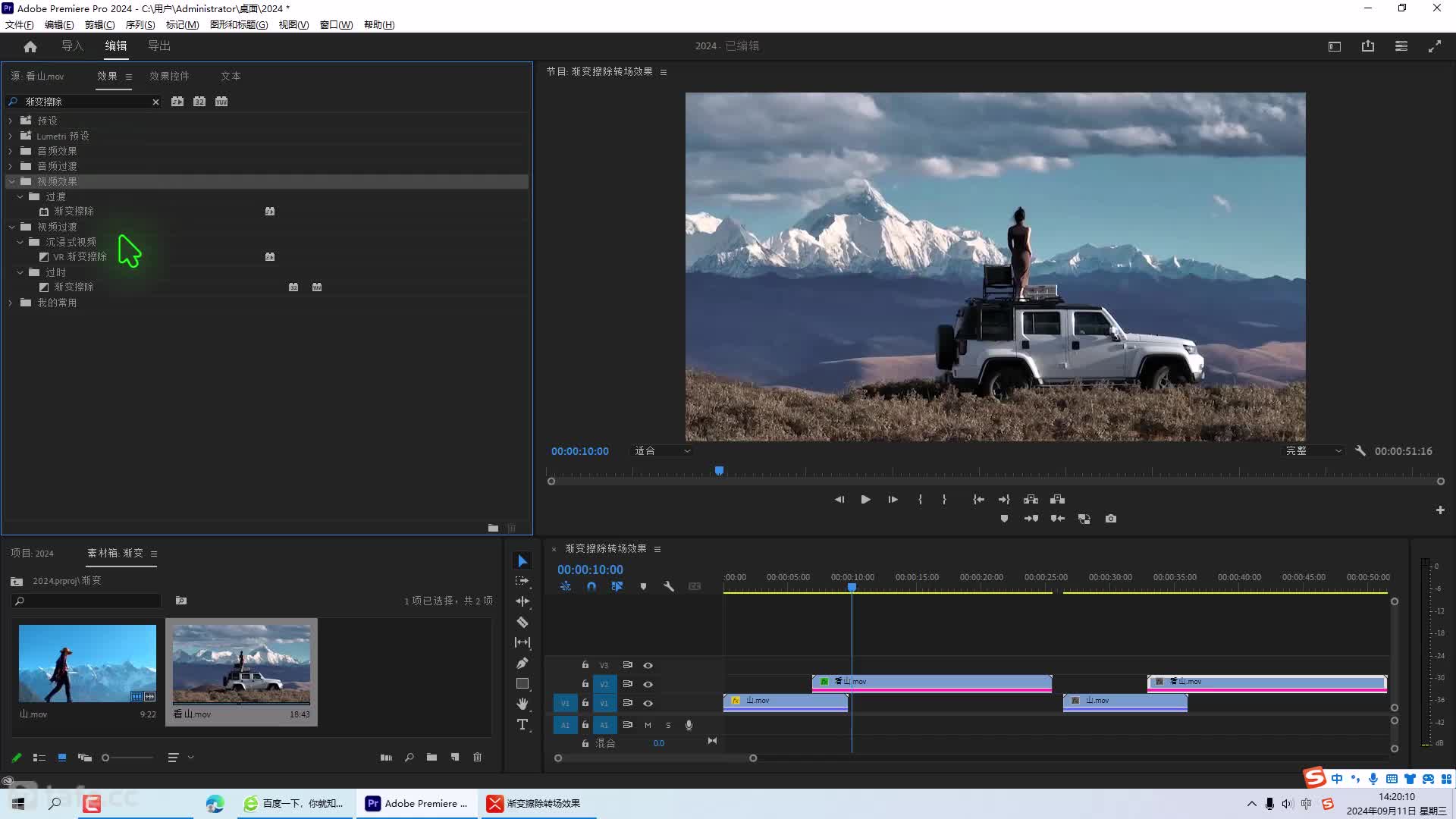Image resolution: width=1456 pixels, height=819 pixels.
Task: Go to the 导入 workspace
Action: click(x=72, y=46)
